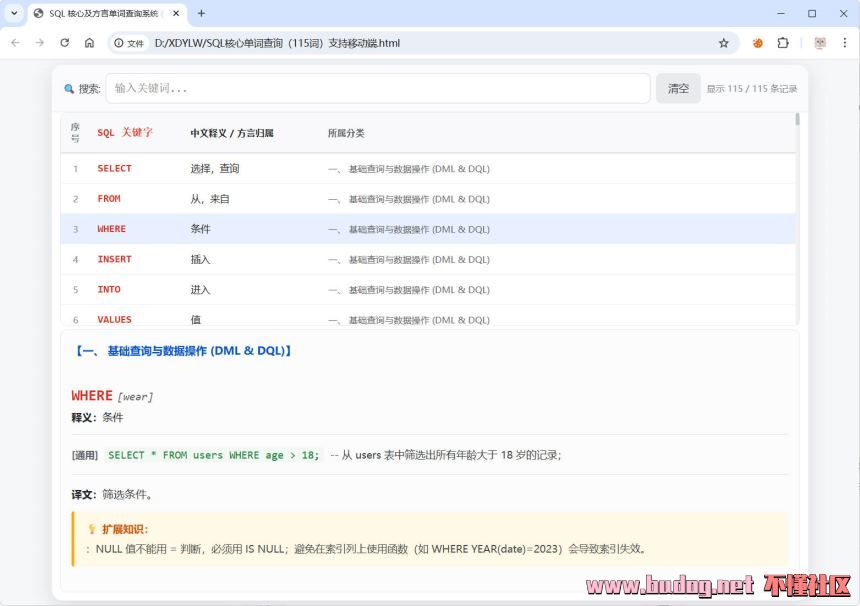
Task: Open the browser profile avatar
Action: click(x=820, y=43)
